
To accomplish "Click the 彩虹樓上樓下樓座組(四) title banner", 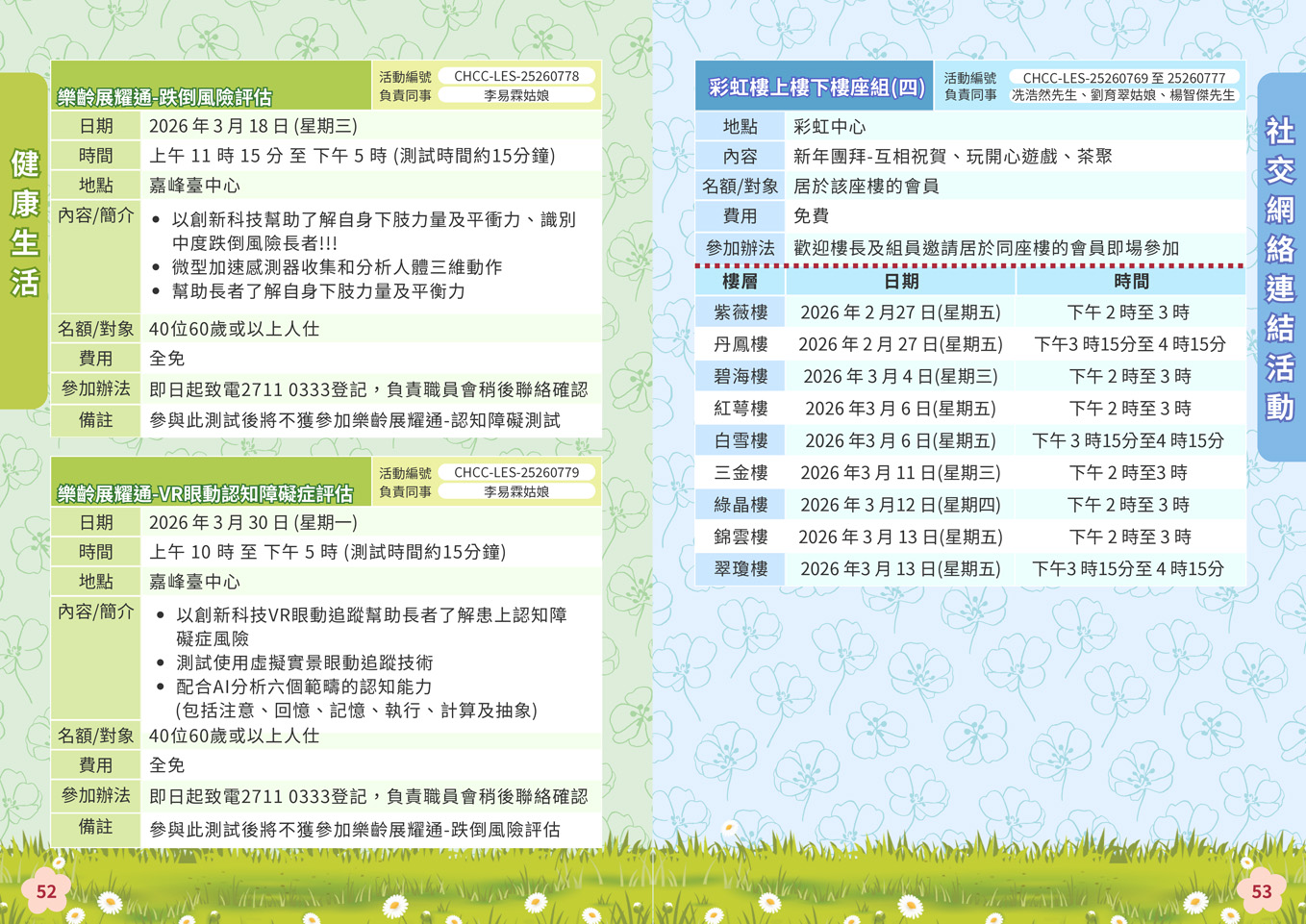I will click(x=816, y=87).
